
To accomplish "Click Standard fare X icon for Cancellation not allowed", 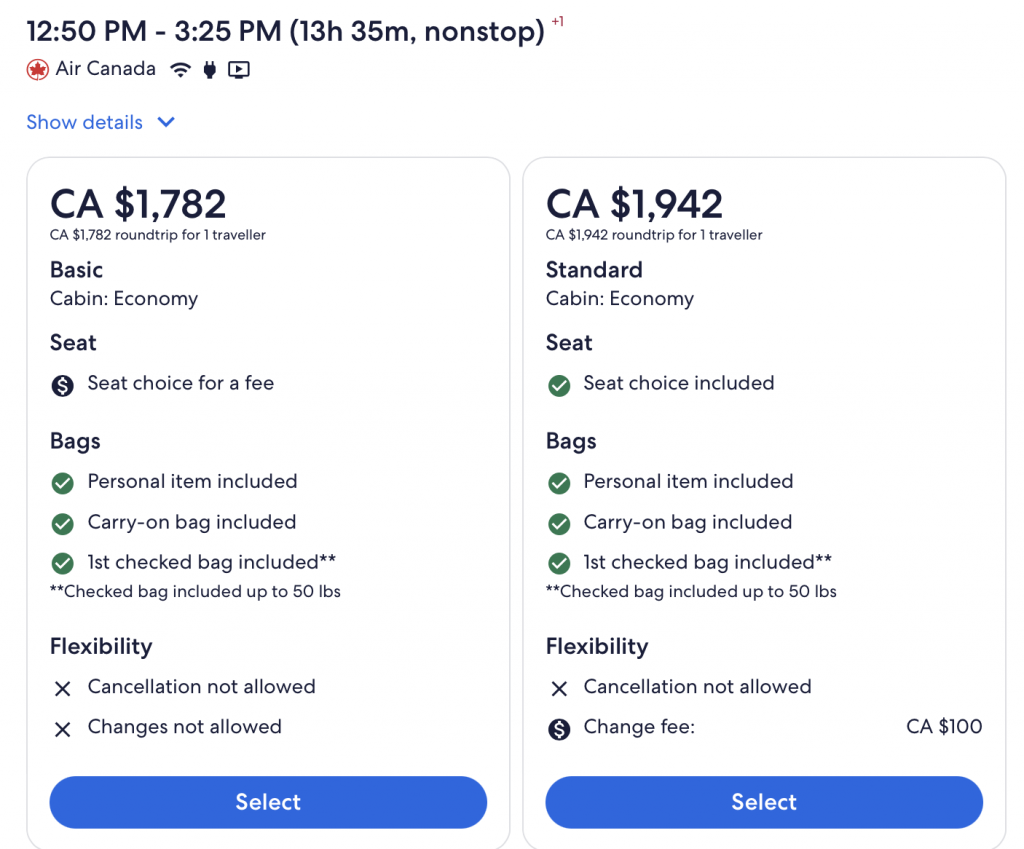I will point(559,688).
